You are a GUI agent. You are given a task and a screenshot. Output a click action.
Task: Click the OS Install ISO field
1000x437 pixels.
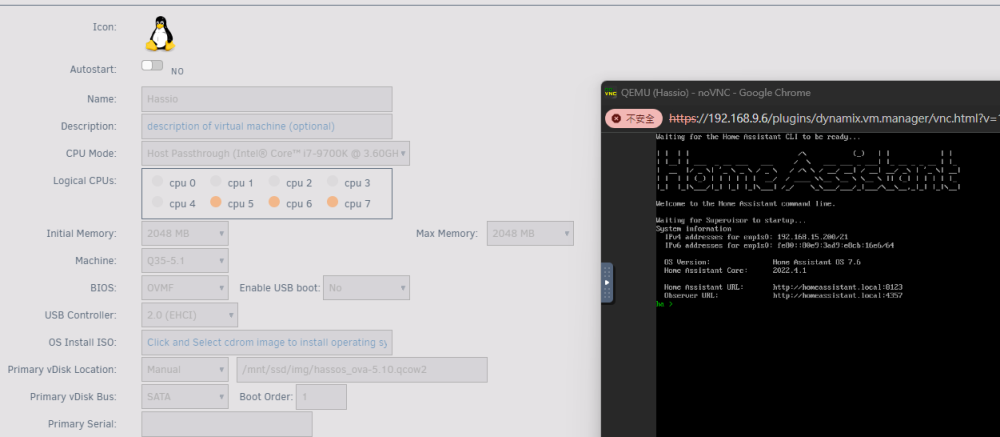pos(267,343)
